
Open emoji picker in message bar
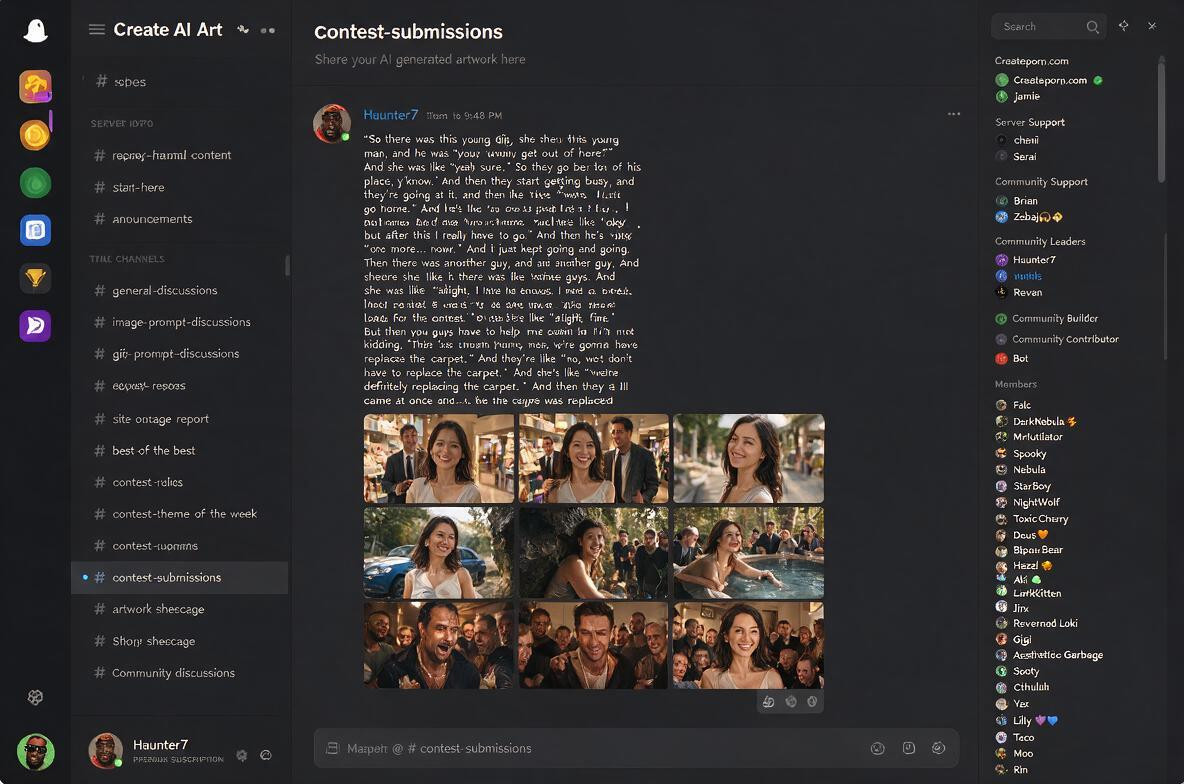pyautogui.click(x=877, y=749)
